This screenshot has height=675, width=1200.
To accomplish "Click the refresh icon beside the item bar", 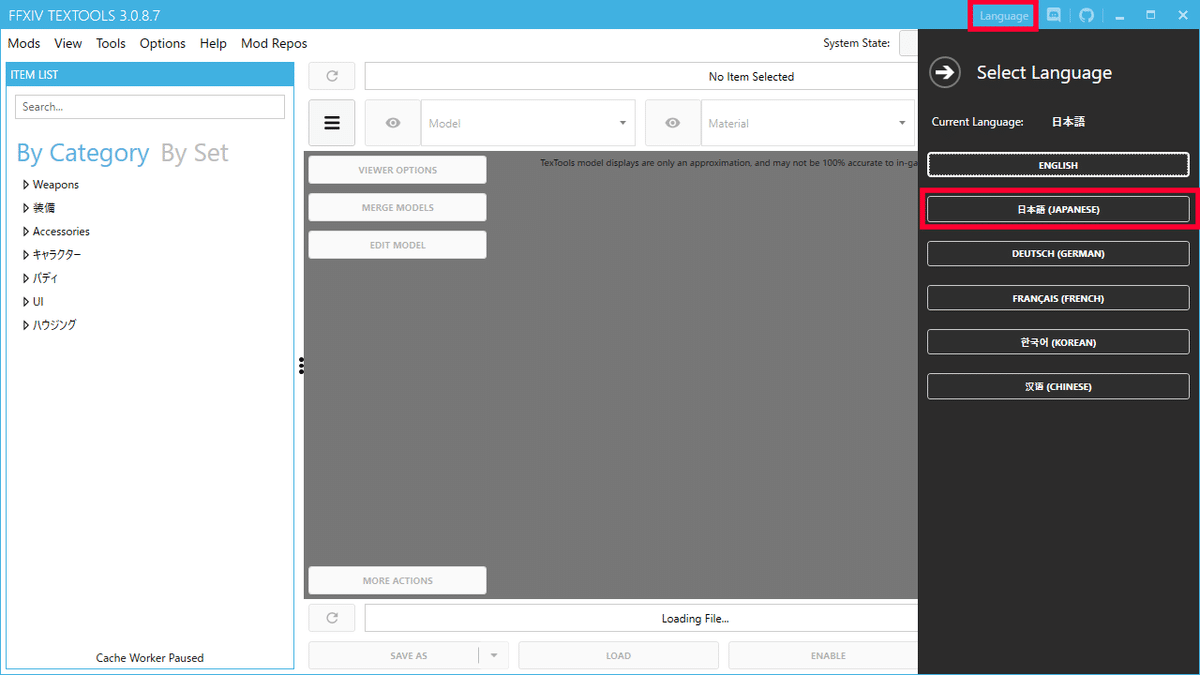I will point(331,76).
